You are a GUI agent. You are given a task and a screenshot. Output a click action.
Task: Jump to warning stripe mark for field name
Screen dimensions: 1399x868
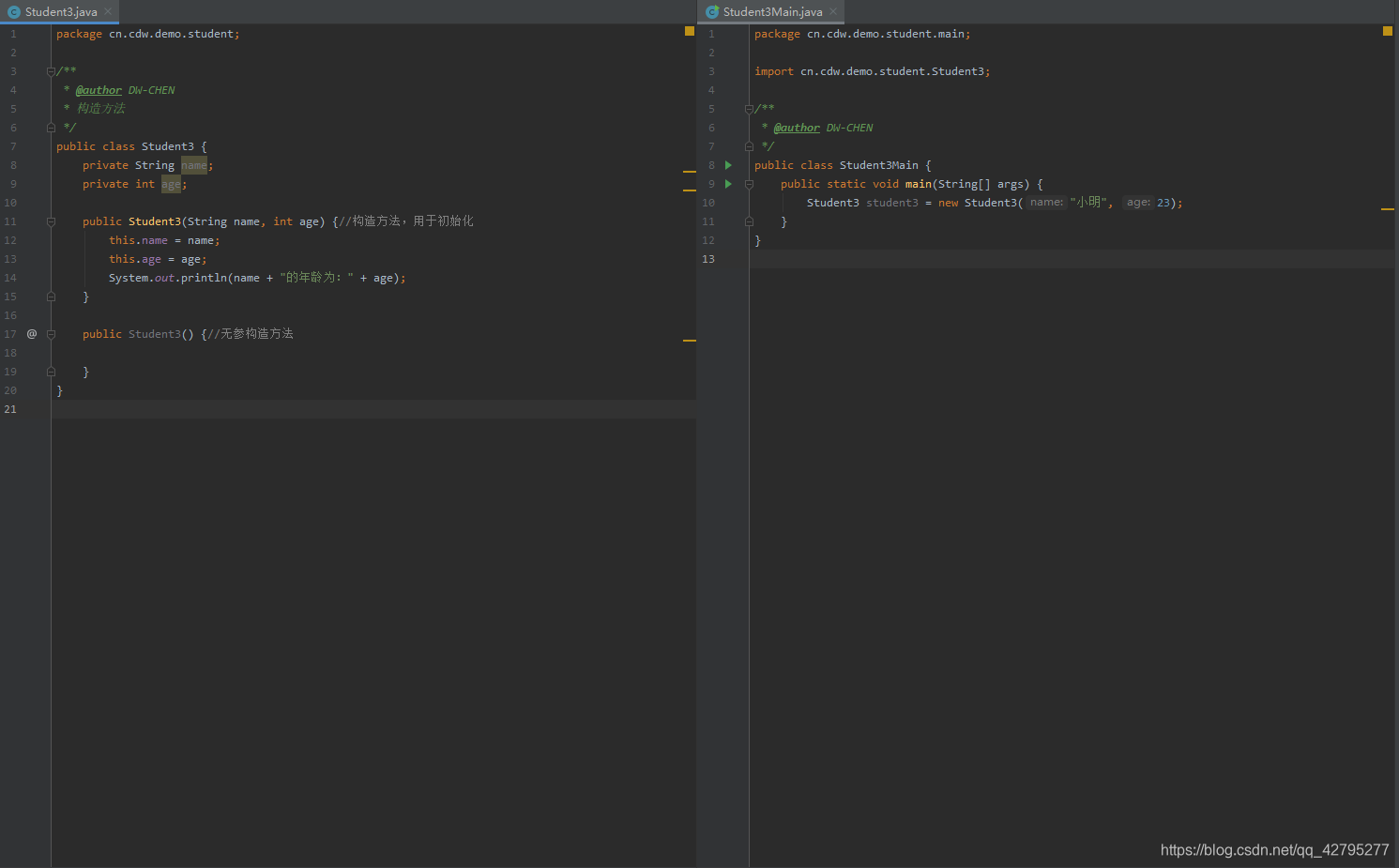[690, 172]
